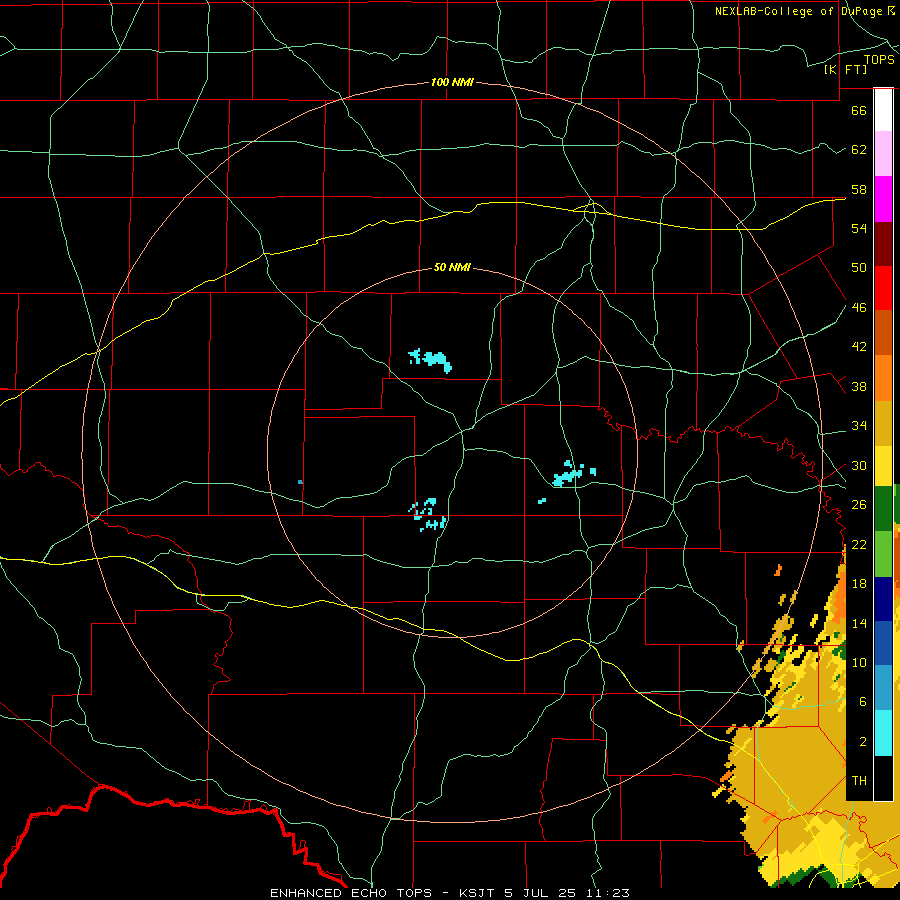Image resolution: width=900 pixels, height=900 pixels.
Task: Click the black TH legend swatch
Action: coord(883,778)
